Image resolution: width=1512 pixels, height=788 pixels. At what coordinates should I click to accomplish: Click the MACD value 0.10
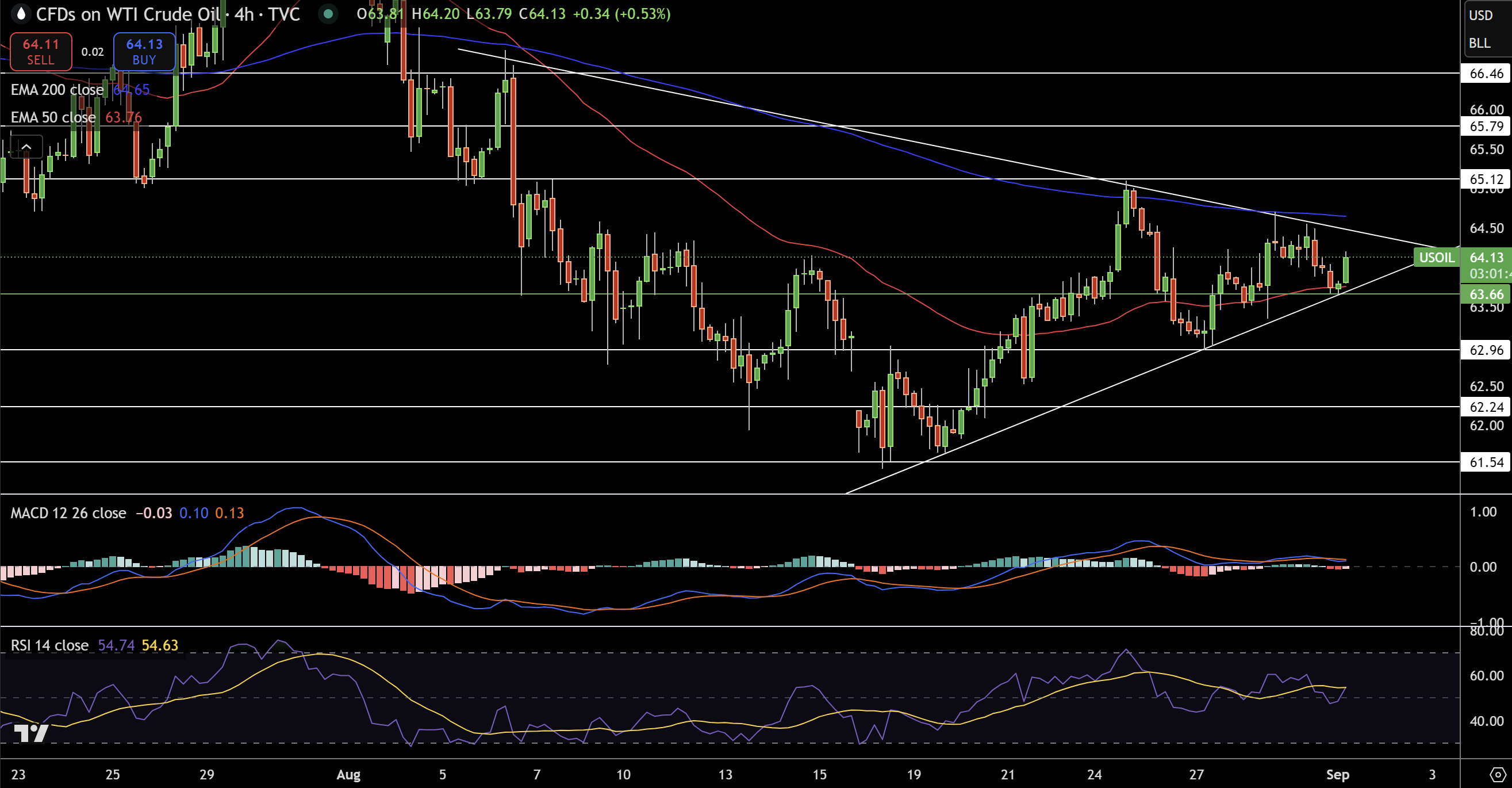194,513
